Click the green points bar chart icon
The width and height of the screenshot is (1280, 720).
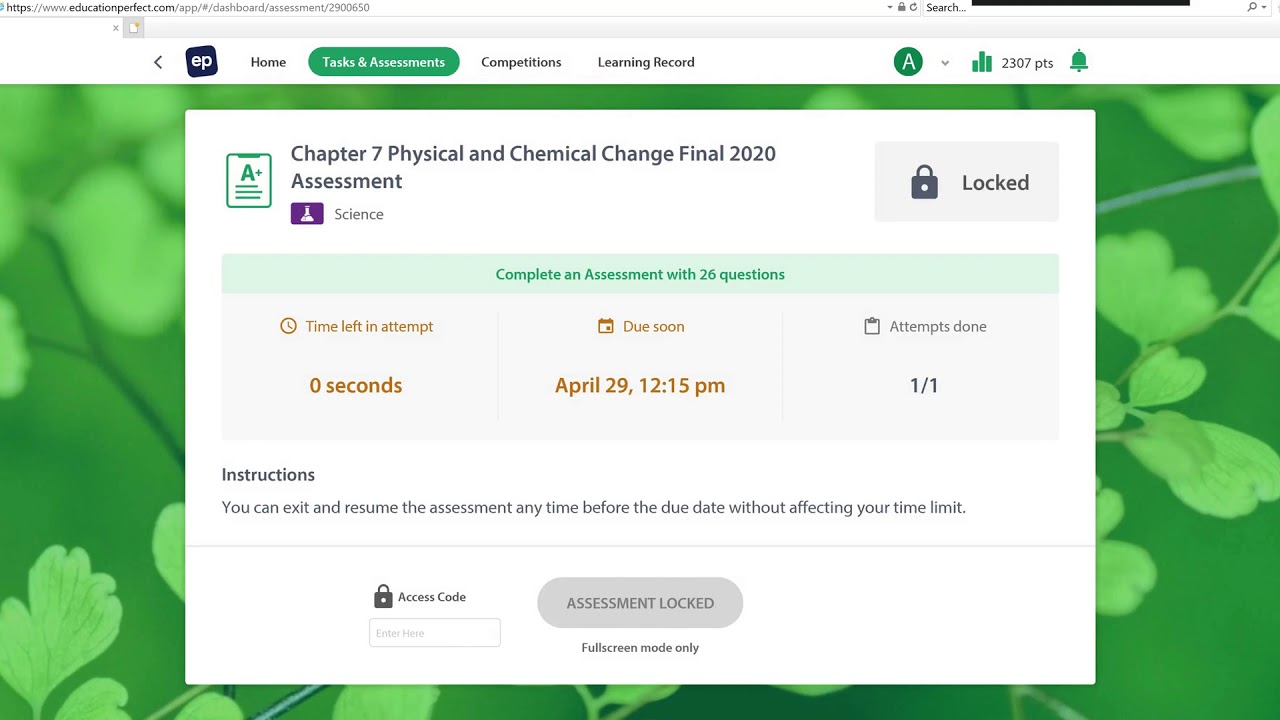pyautogui.click(x=982, y=62)
